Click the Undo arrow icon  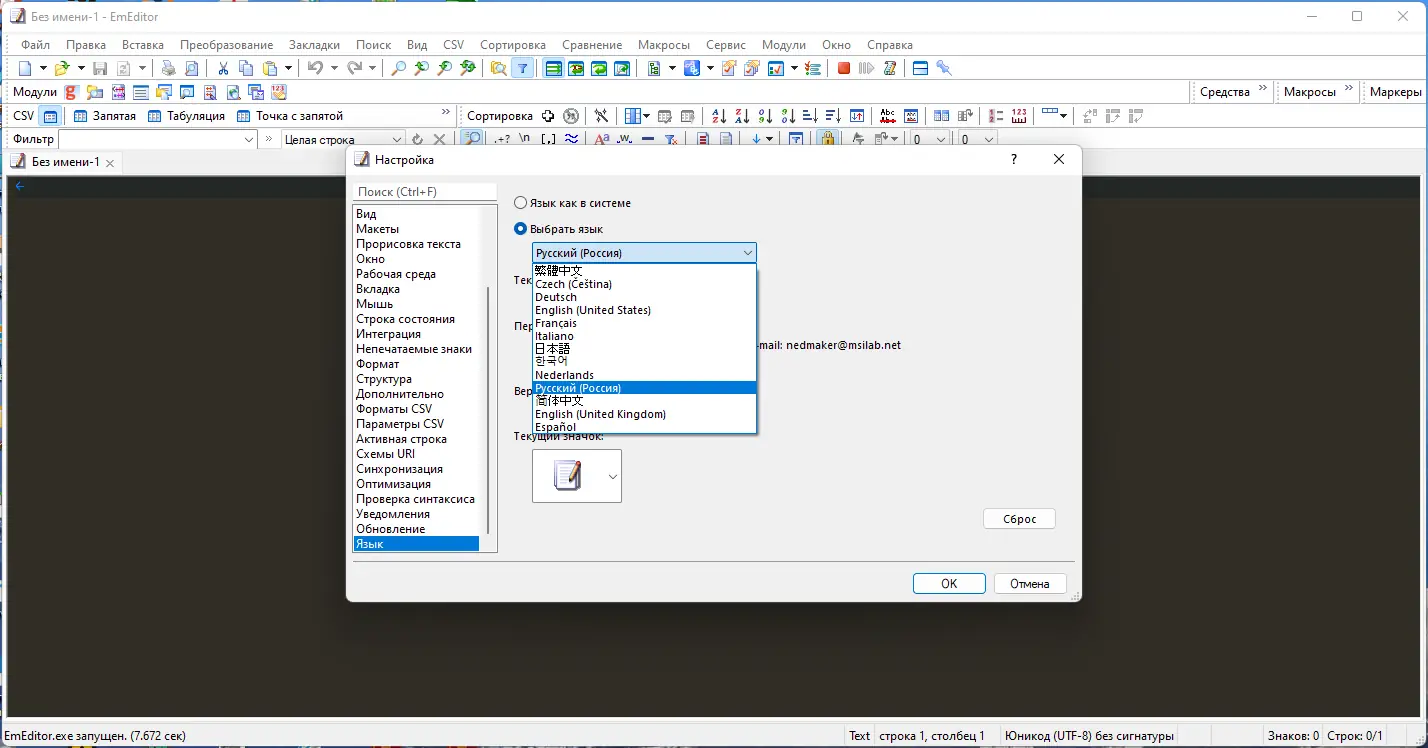coord(316,68)
